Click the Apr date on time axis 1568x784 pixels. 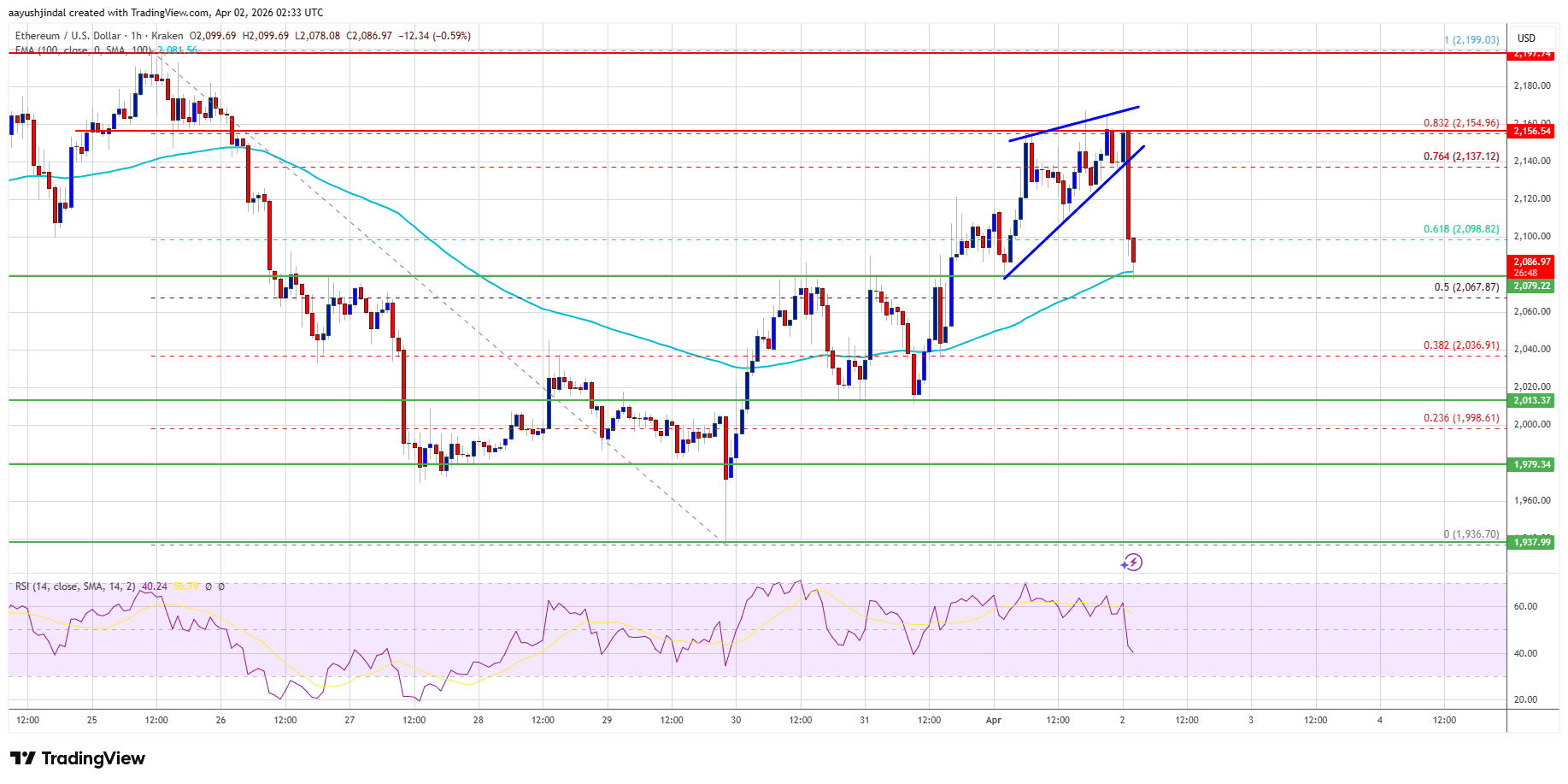pos(993,720)
